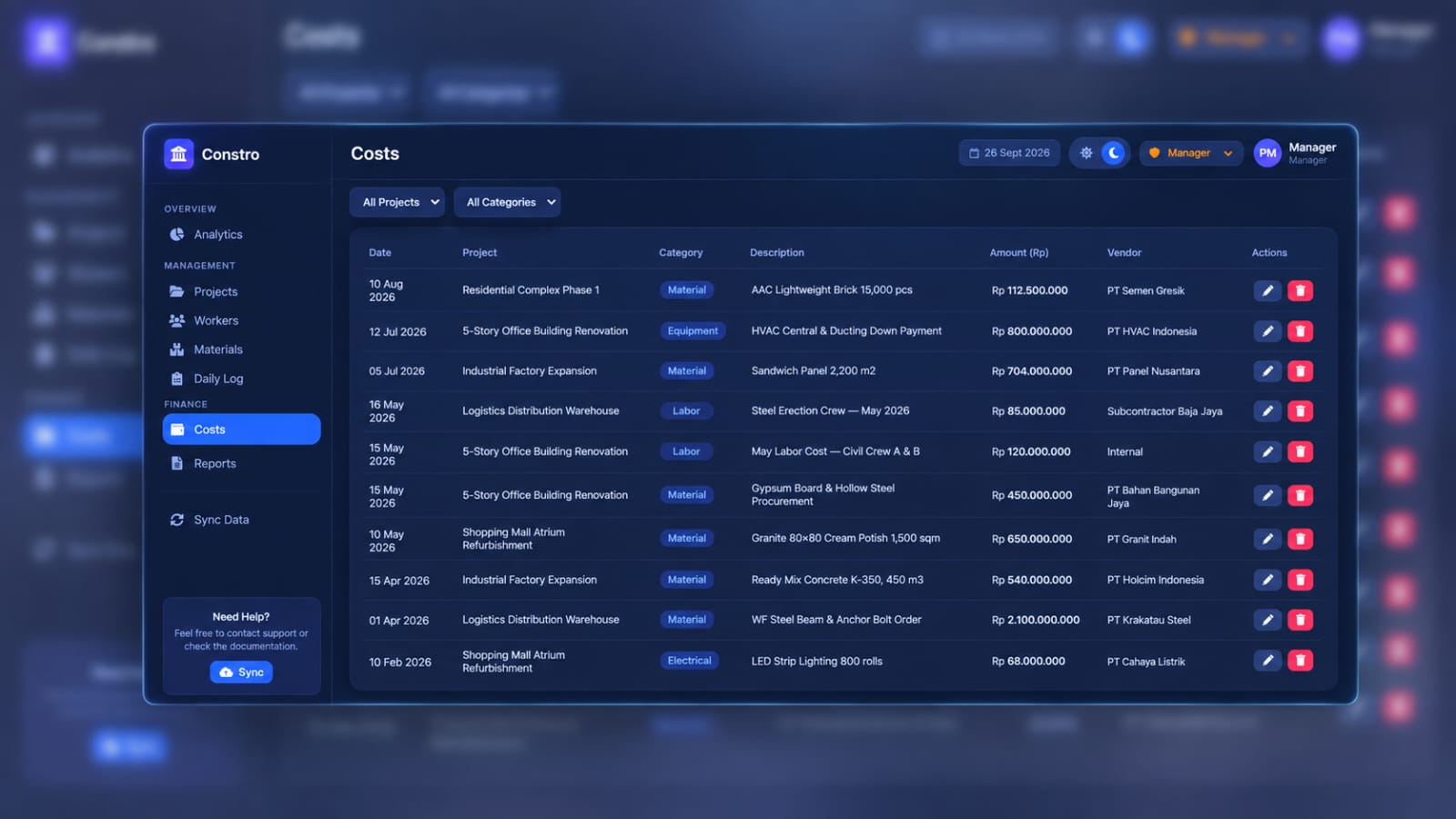1456x819 pixels.
Task: Delete the Gypsum Board procurement row
Action: [1300, 495]
